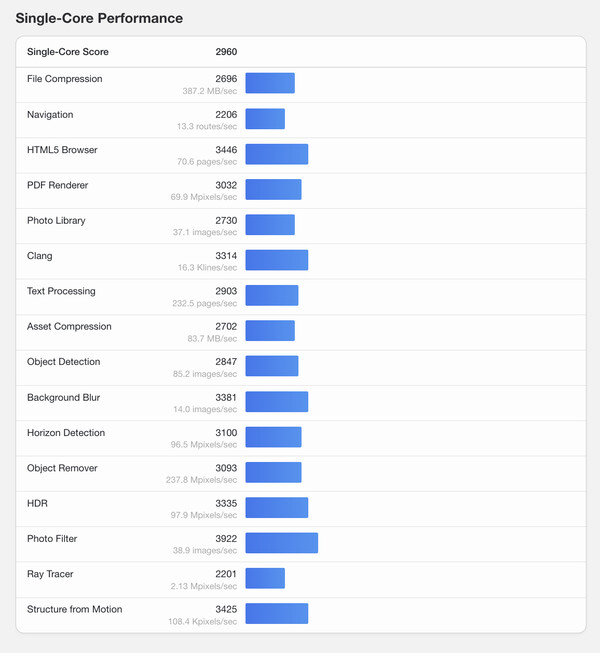Click the Photo Library row label
Viewport: 600px width, 653px height.
56,221
